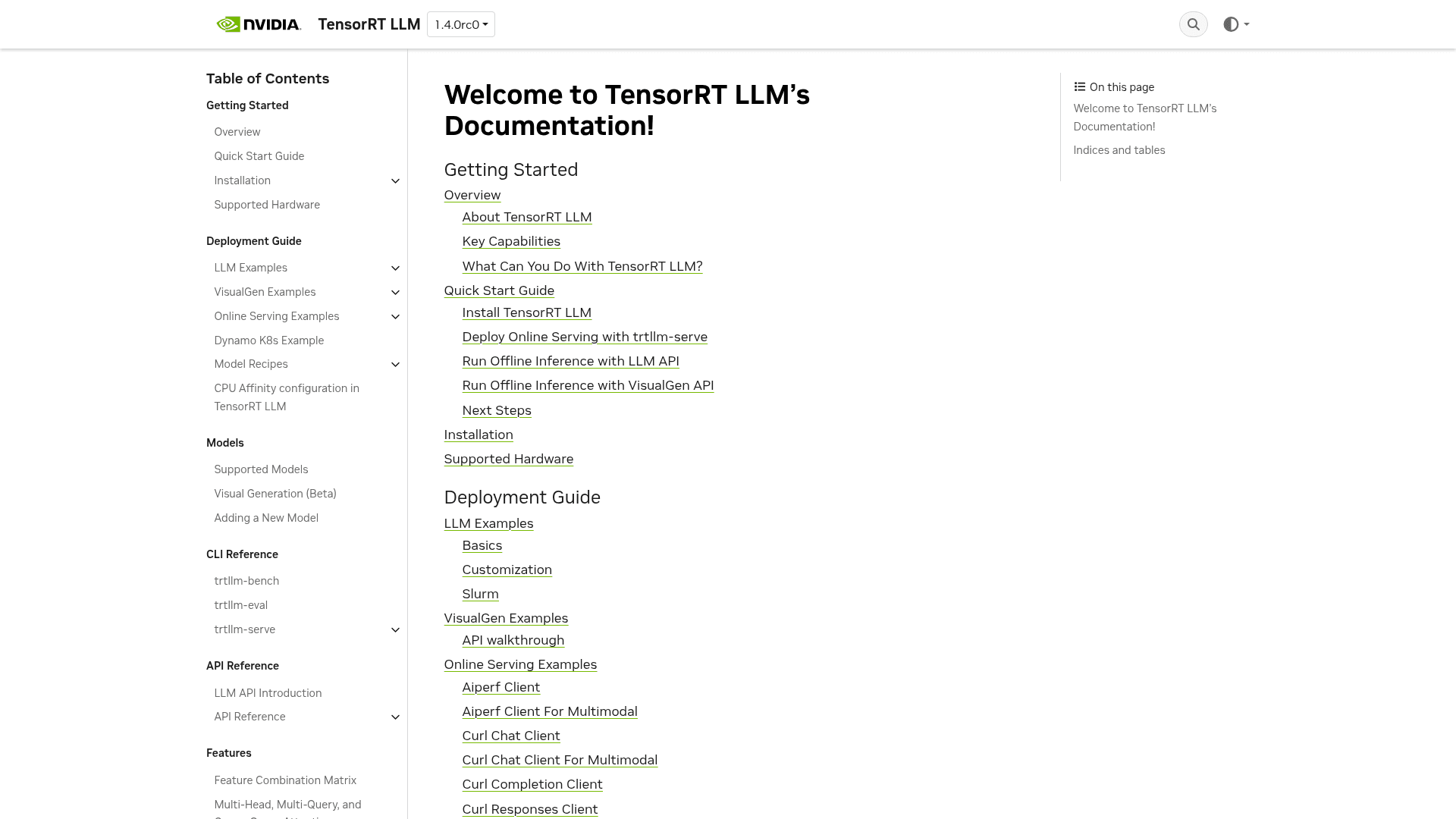Open What Can You Do With TensorRT LLM?
The height and width of the screenshot is (819, 1456).
(582, 266)
